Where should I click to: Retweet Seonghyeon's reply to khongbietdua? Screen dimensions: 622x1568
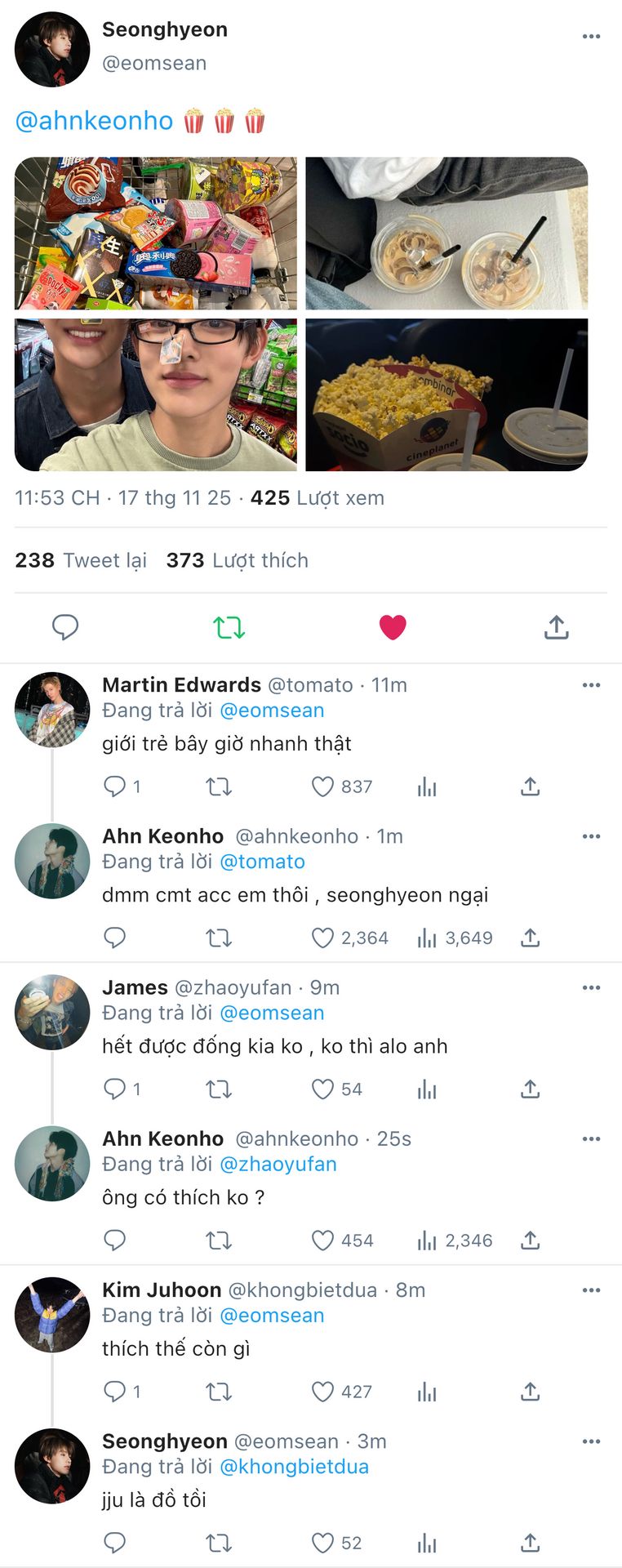click(219, 1543)
